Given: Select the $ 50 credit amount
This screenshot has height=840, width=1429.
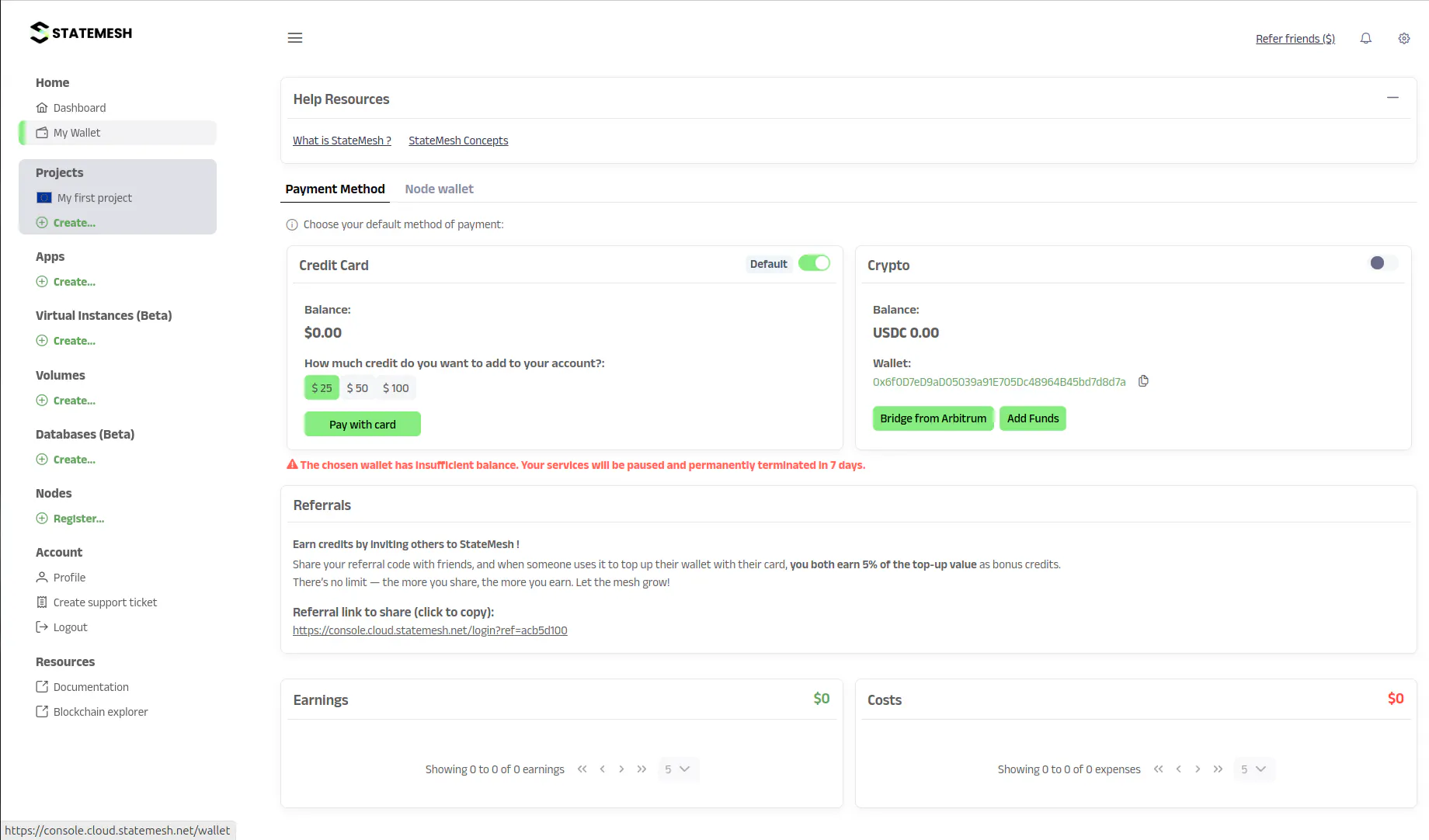Looking at the screenshot, I should tap(357, 388).
